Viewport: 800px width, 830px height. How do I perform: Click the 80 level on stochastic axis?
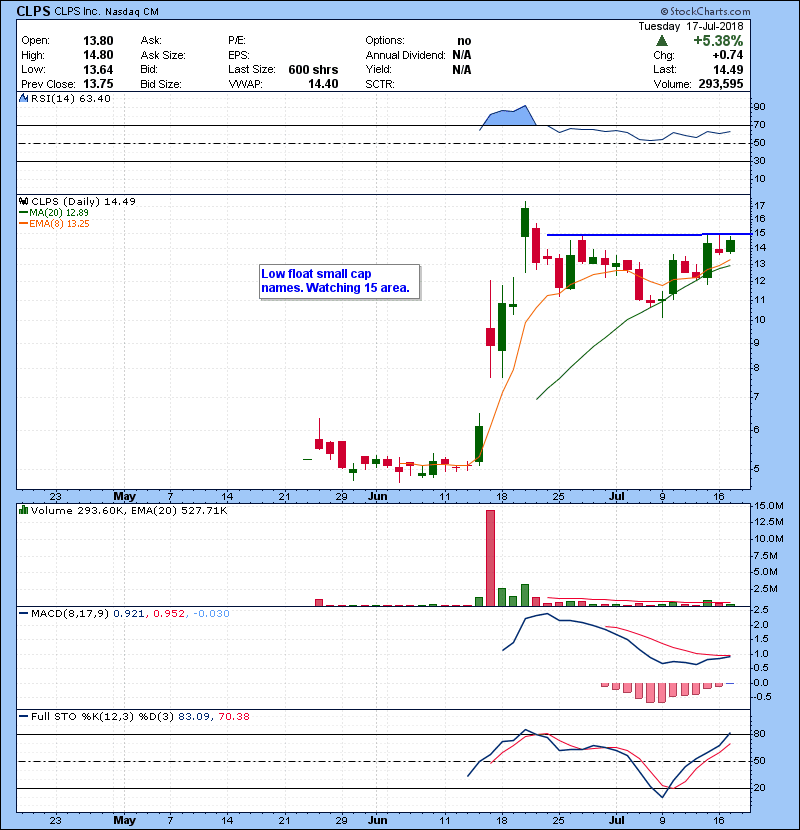pyautogui.click(x=759, y=734)
